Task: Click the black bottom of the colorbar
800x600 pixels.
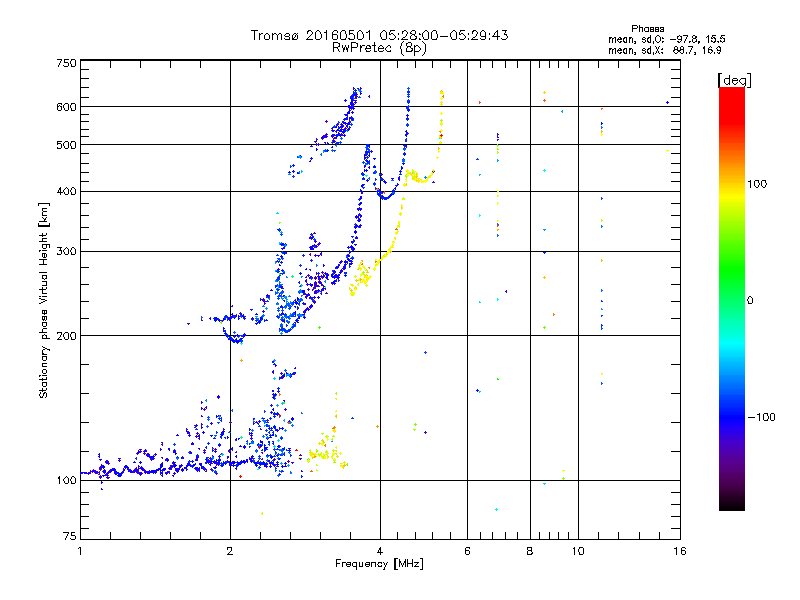Action: pos(732,503)
